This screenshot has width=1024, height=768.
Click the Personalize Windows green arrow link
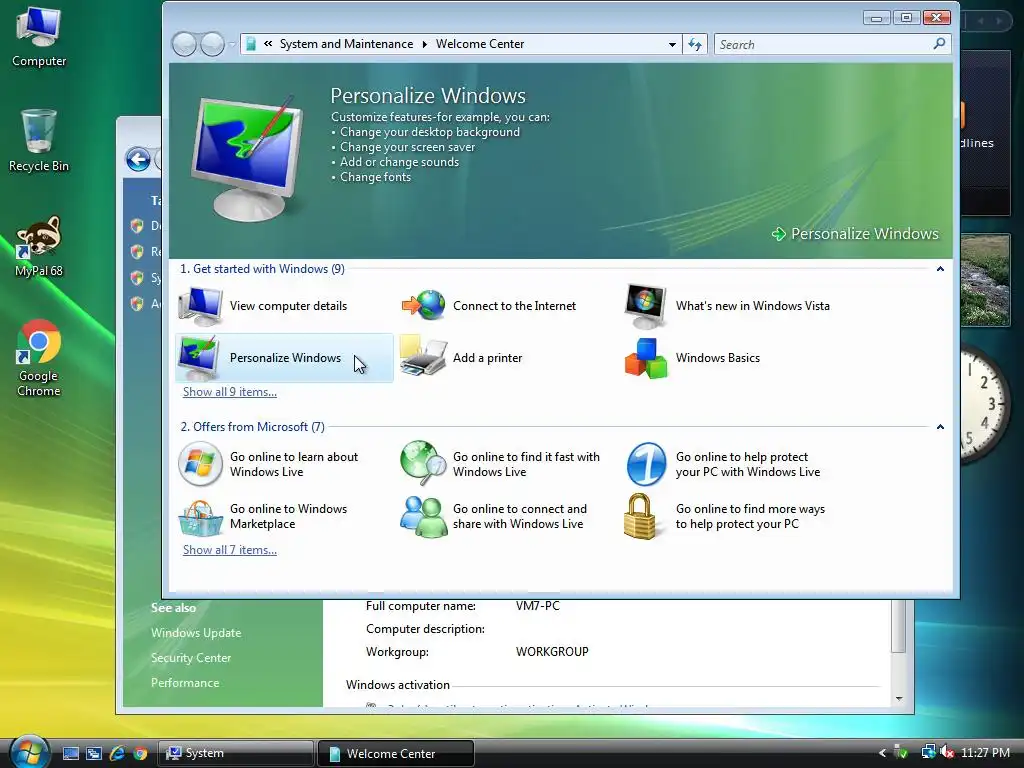click(855, 234)
